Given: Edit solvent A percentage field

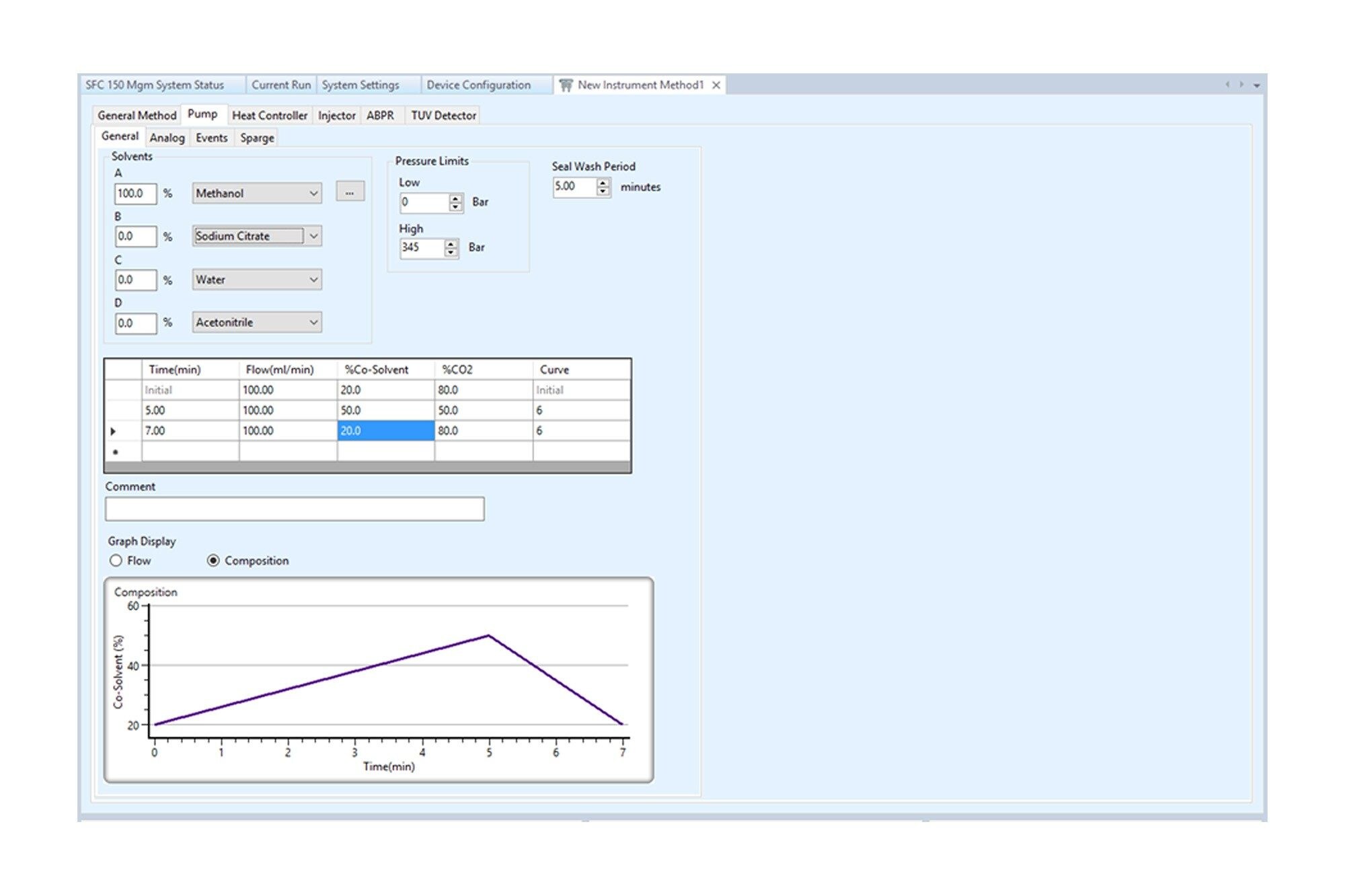Looking at the screenshot, I should (x=135, y=194).
